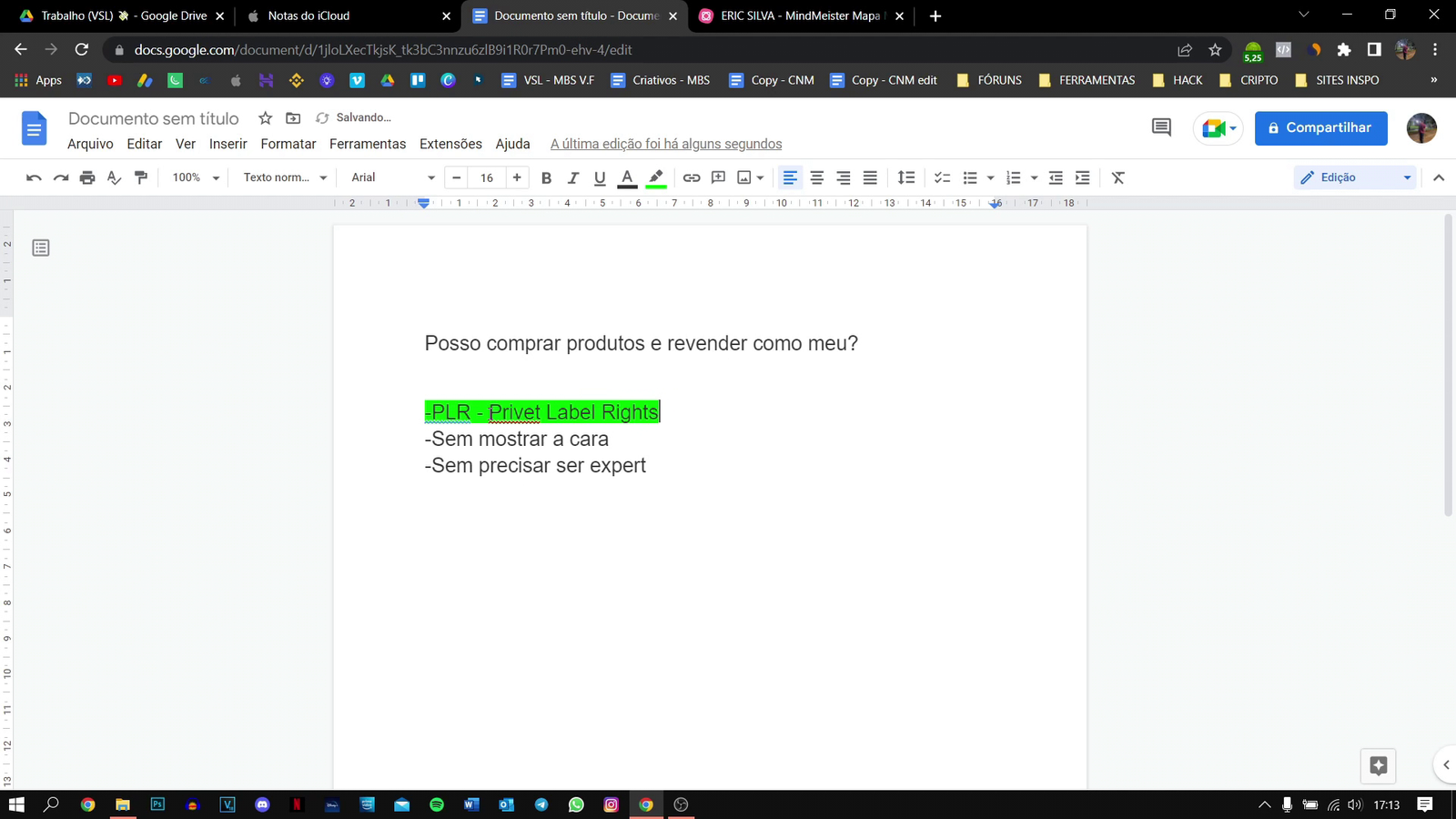Image resolution: width=1456 pixels, height=819 pixels.
Task: Open FERRAMENTAS bookmark folder
Action: [1087, 80]
